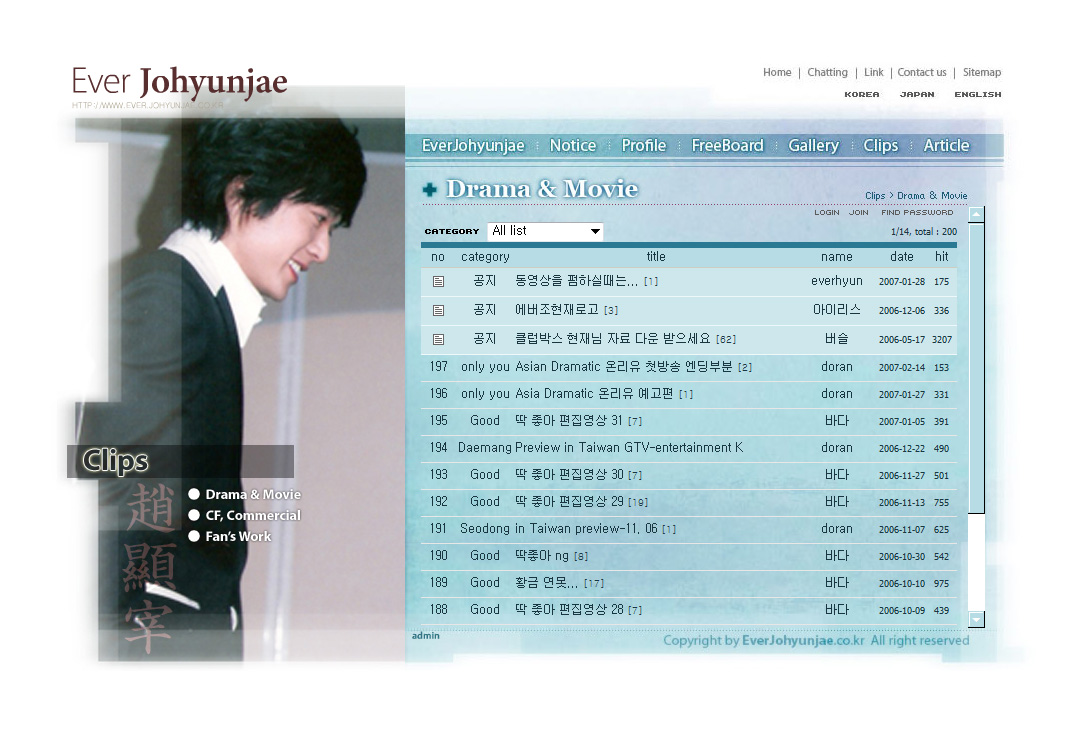Open the Link page in the top-right menu

coord(874,72)
